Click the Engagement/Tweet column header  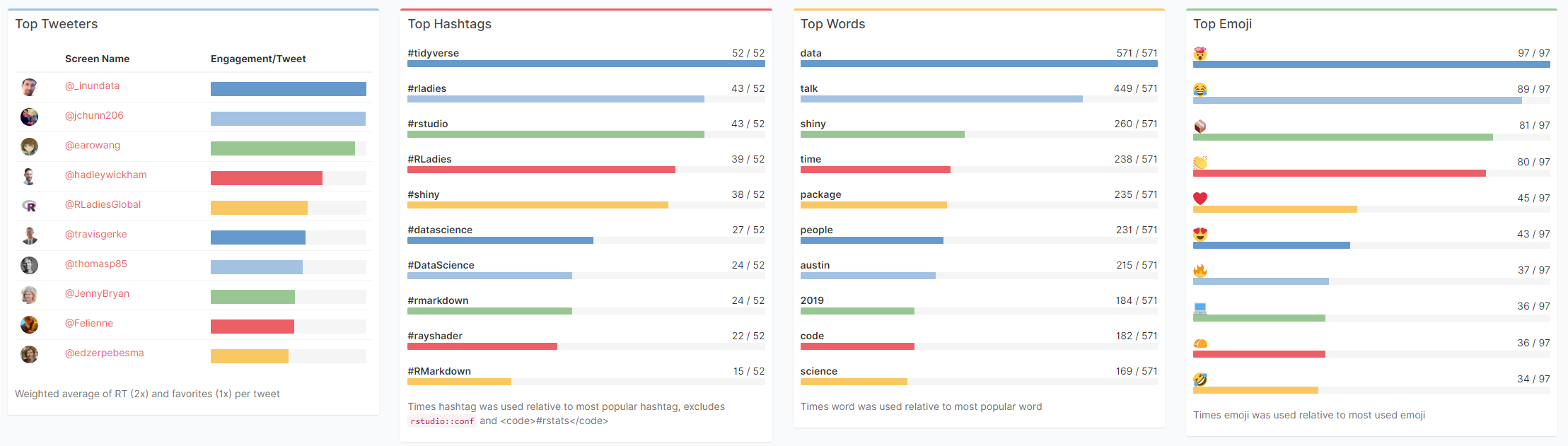coord(257,59)
